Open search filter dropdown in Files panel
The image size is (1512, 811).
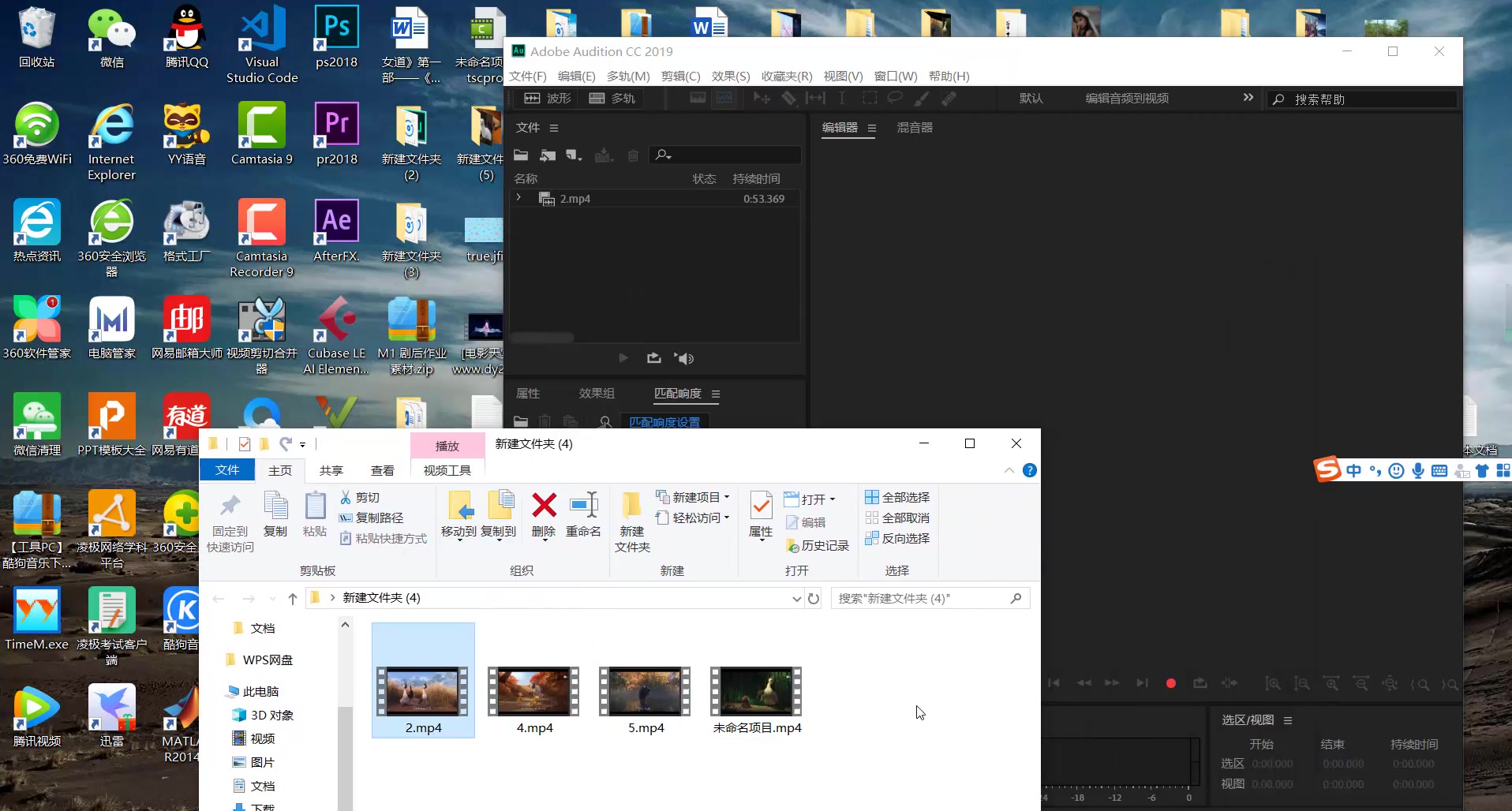[664, 155]
